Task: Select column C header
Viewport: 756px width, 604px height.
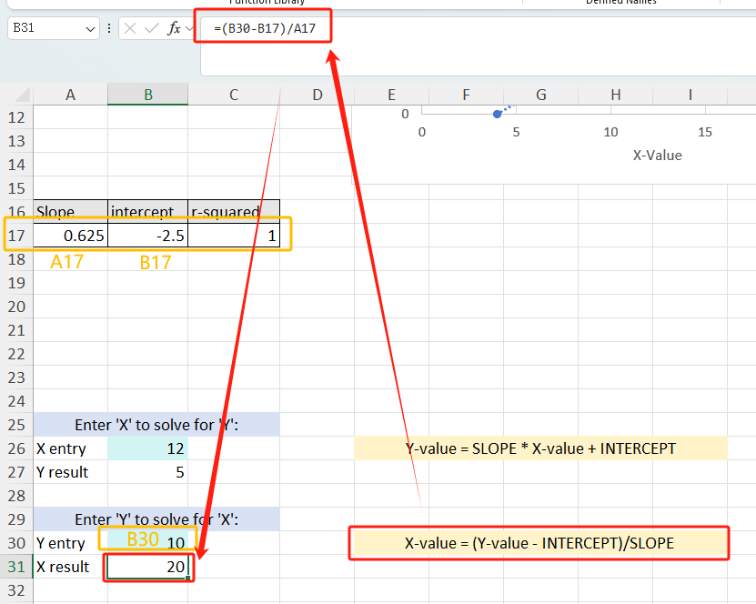Action: click(x=234, y=94)
